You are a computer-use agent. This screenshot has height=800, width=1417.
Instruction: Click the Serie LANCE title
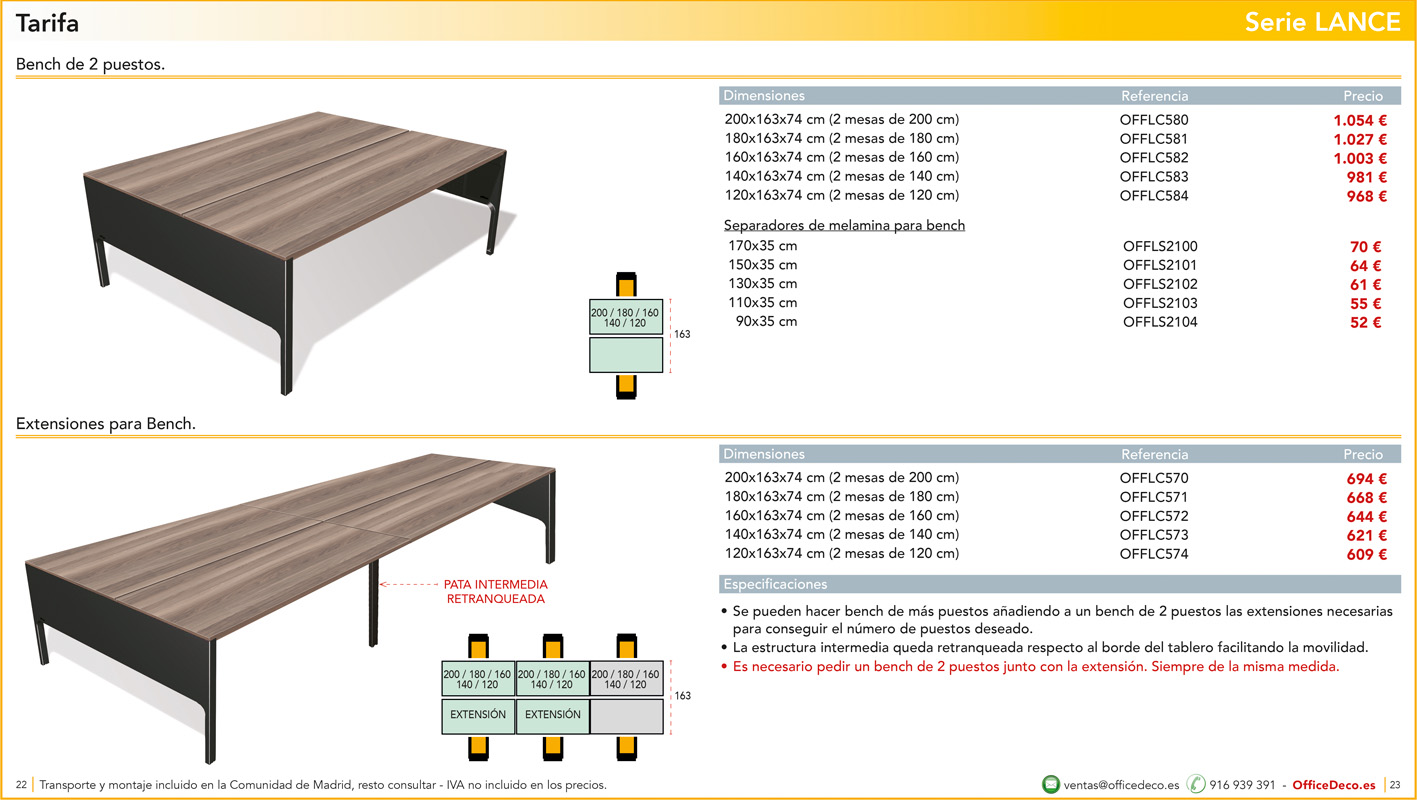[x=1322, y=22]
